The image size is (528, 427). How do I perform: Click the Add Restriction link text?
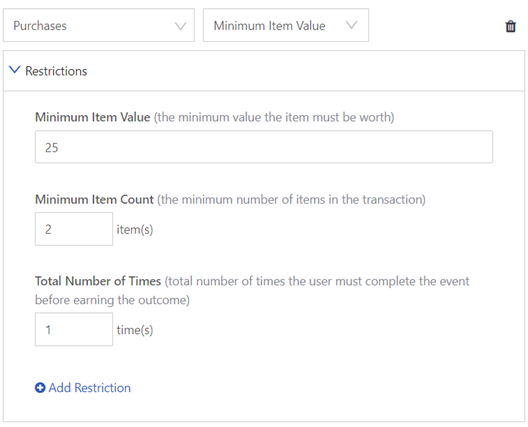90,388
